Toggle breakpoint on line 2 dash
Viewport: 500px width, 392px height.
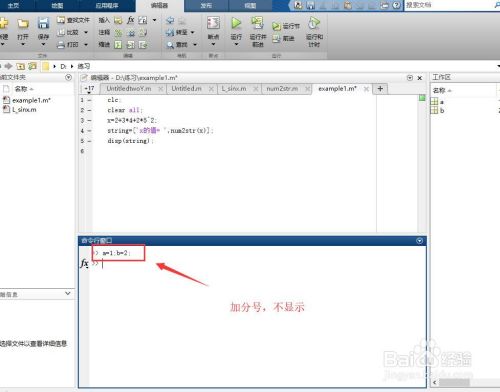pyautogui.click(x=89, y=110)
